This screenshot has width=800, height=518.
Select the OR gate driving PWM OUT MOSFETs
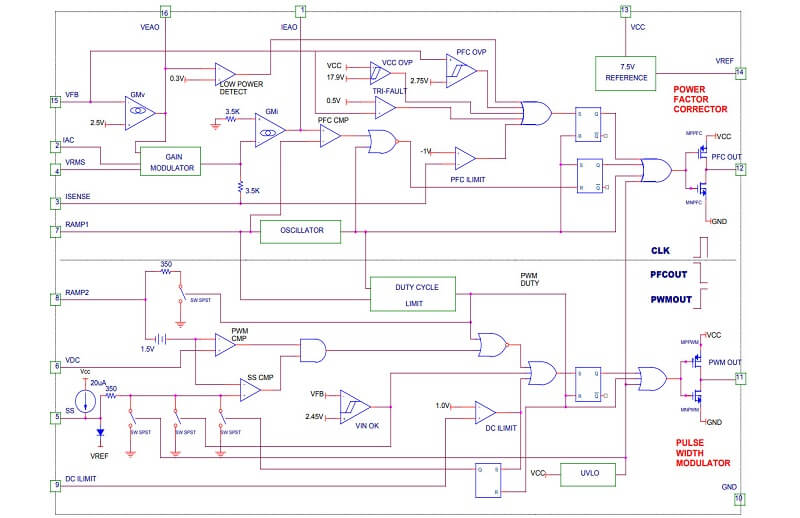click(x=653, y=379)
